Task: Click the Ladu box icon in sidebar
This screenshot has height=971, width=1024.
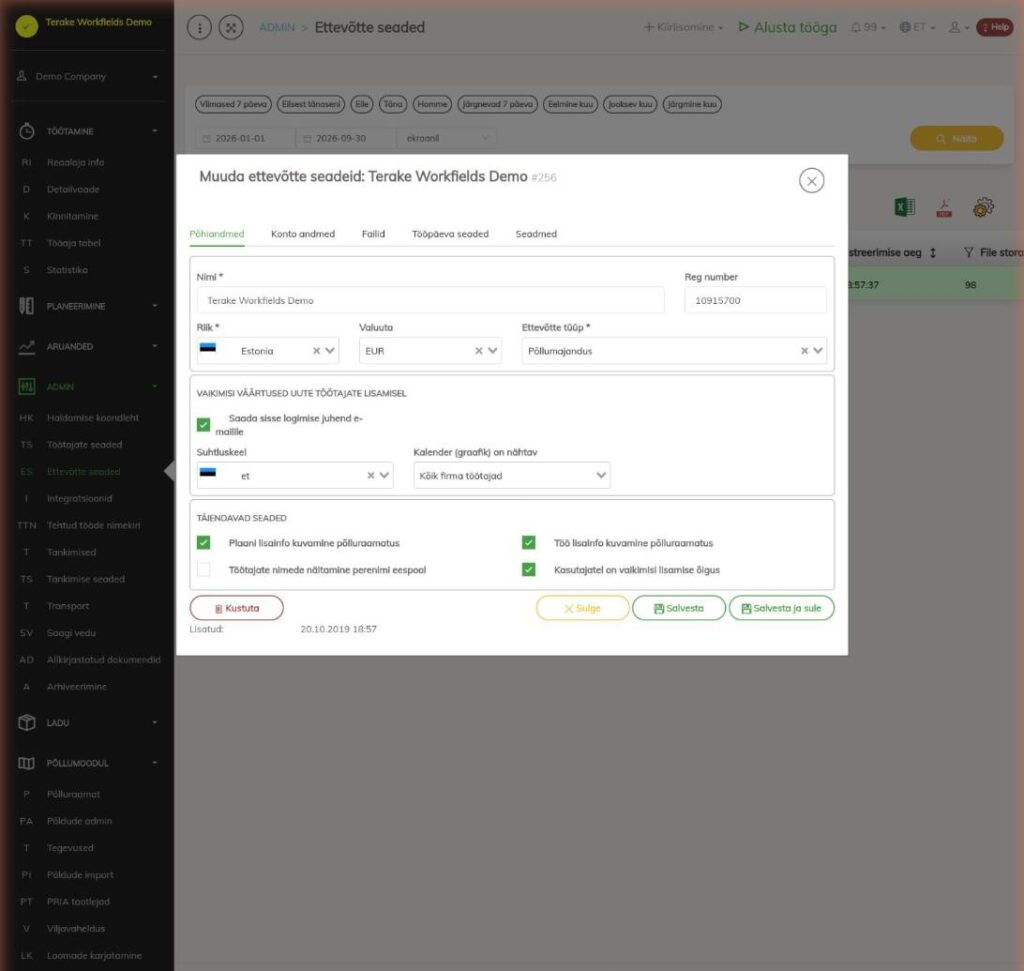Action: pos(27,722)
